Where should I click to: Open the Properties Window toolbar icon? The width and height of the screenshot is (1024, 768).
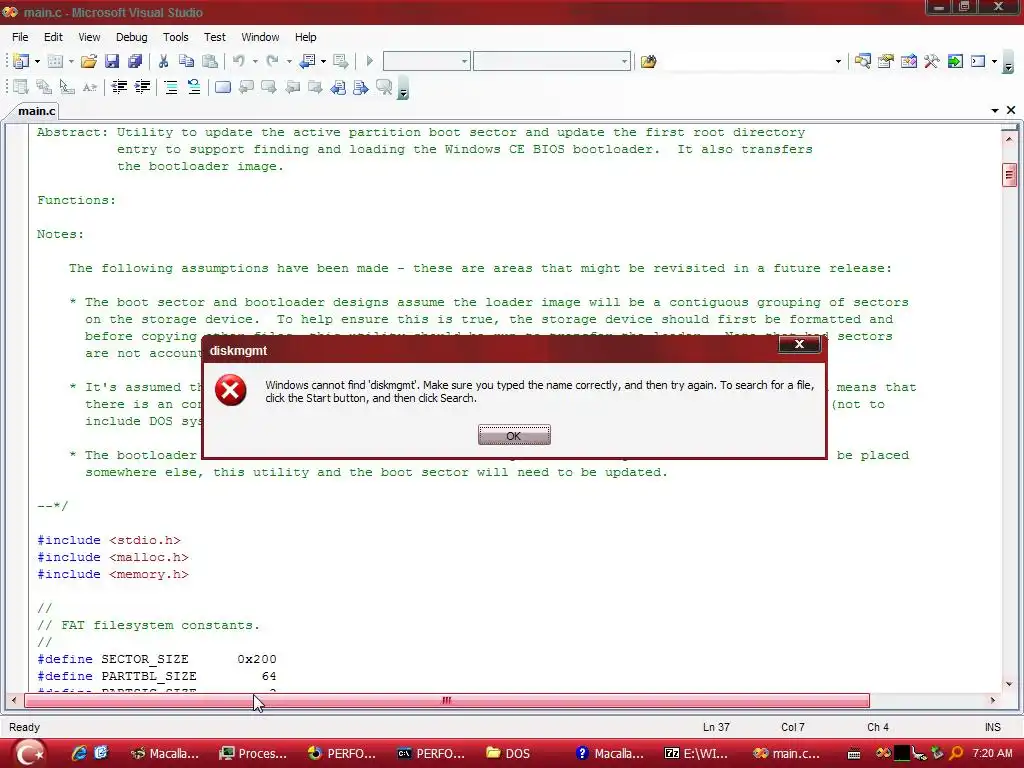886,61
